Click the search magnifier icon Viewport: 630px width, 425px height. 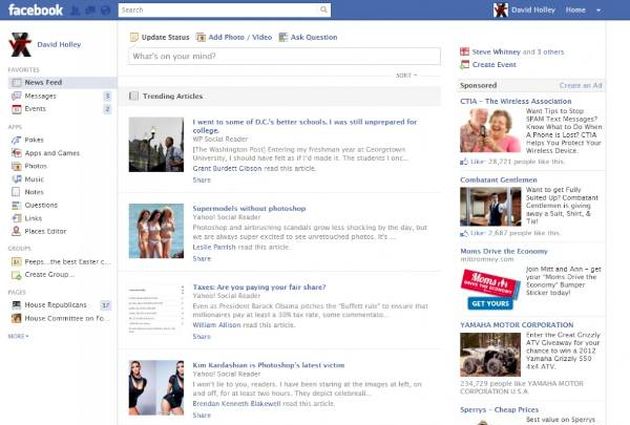[x=323, y=10]
